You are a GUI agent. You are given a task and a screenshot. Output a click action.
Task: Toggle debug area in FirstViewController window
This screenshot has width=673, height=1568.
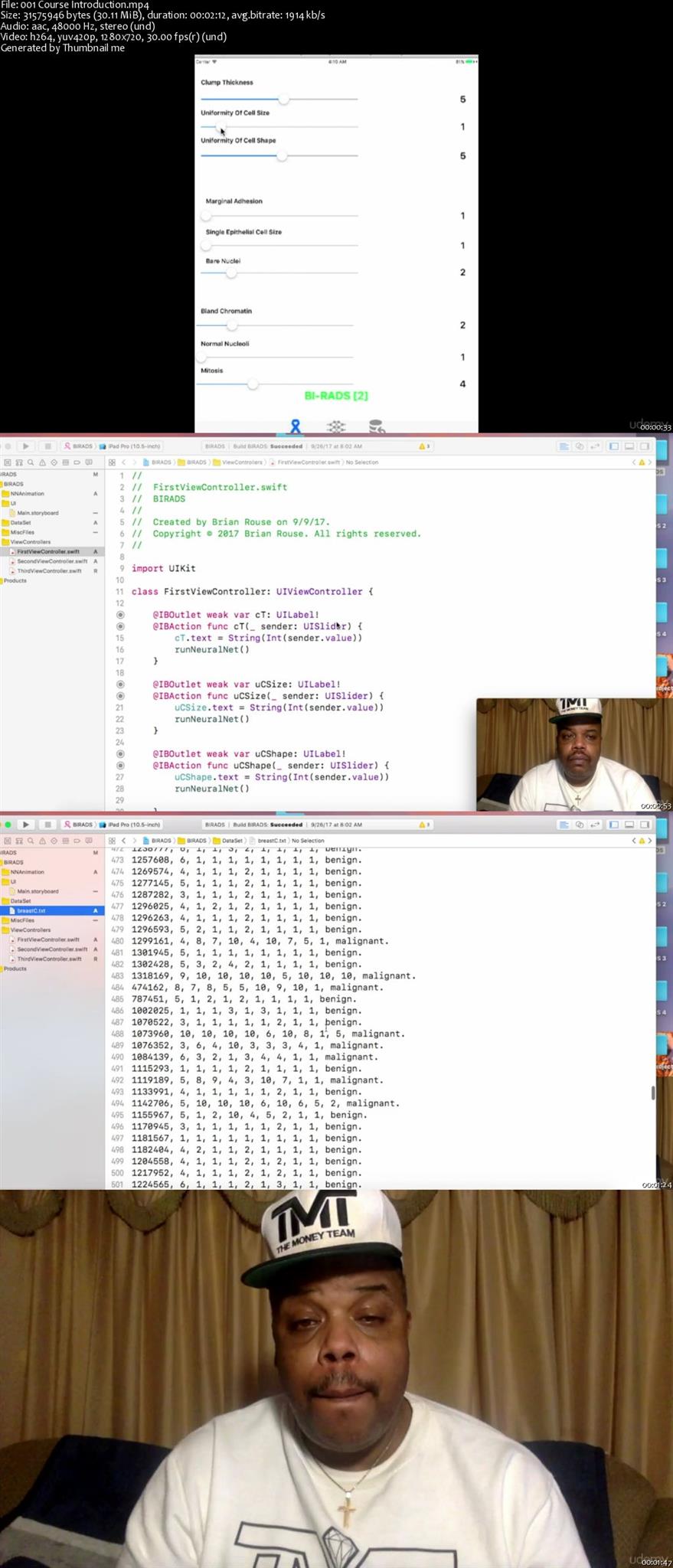point(629,446)
